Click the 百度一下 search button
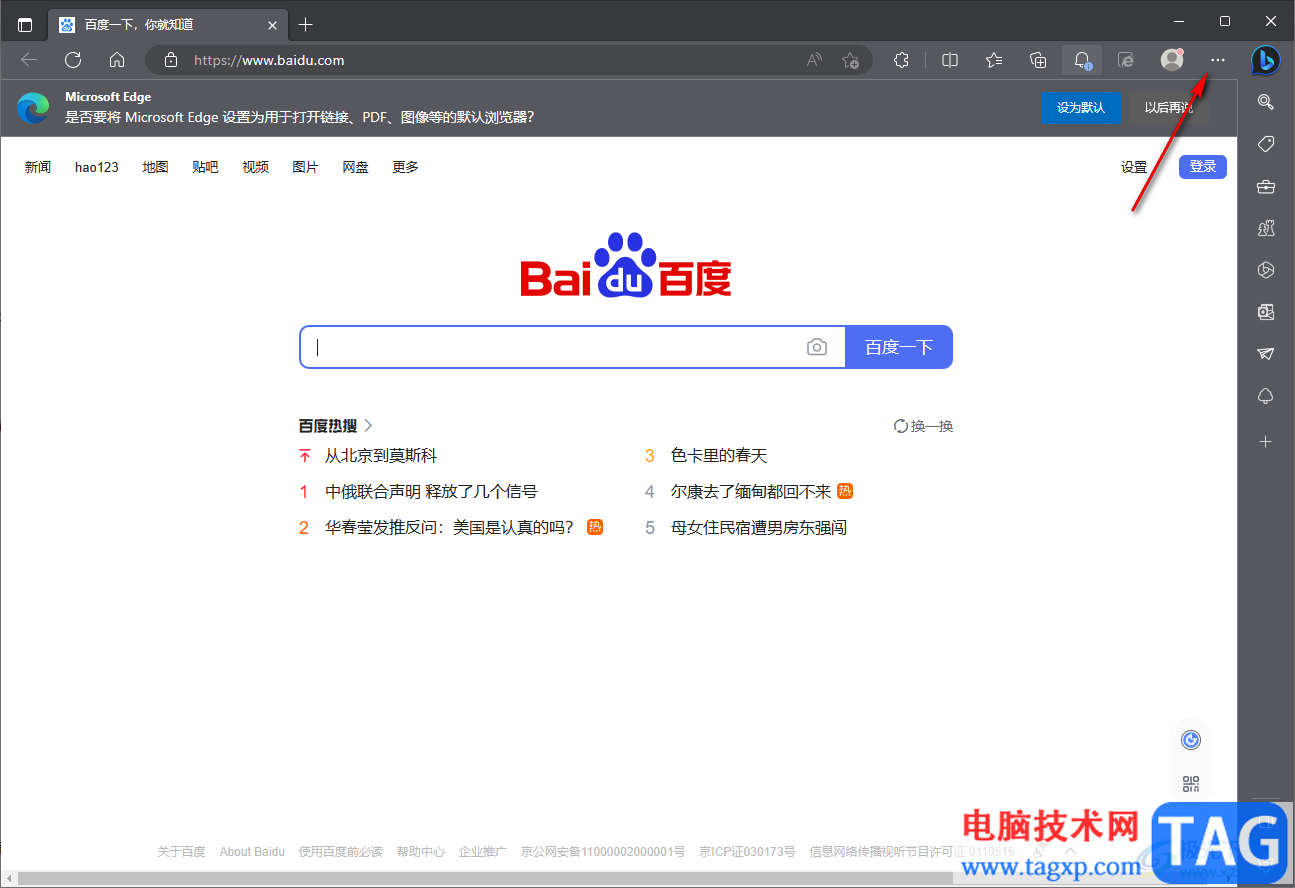The height and width of the screenshot is (888, 1295). [899, 347]
